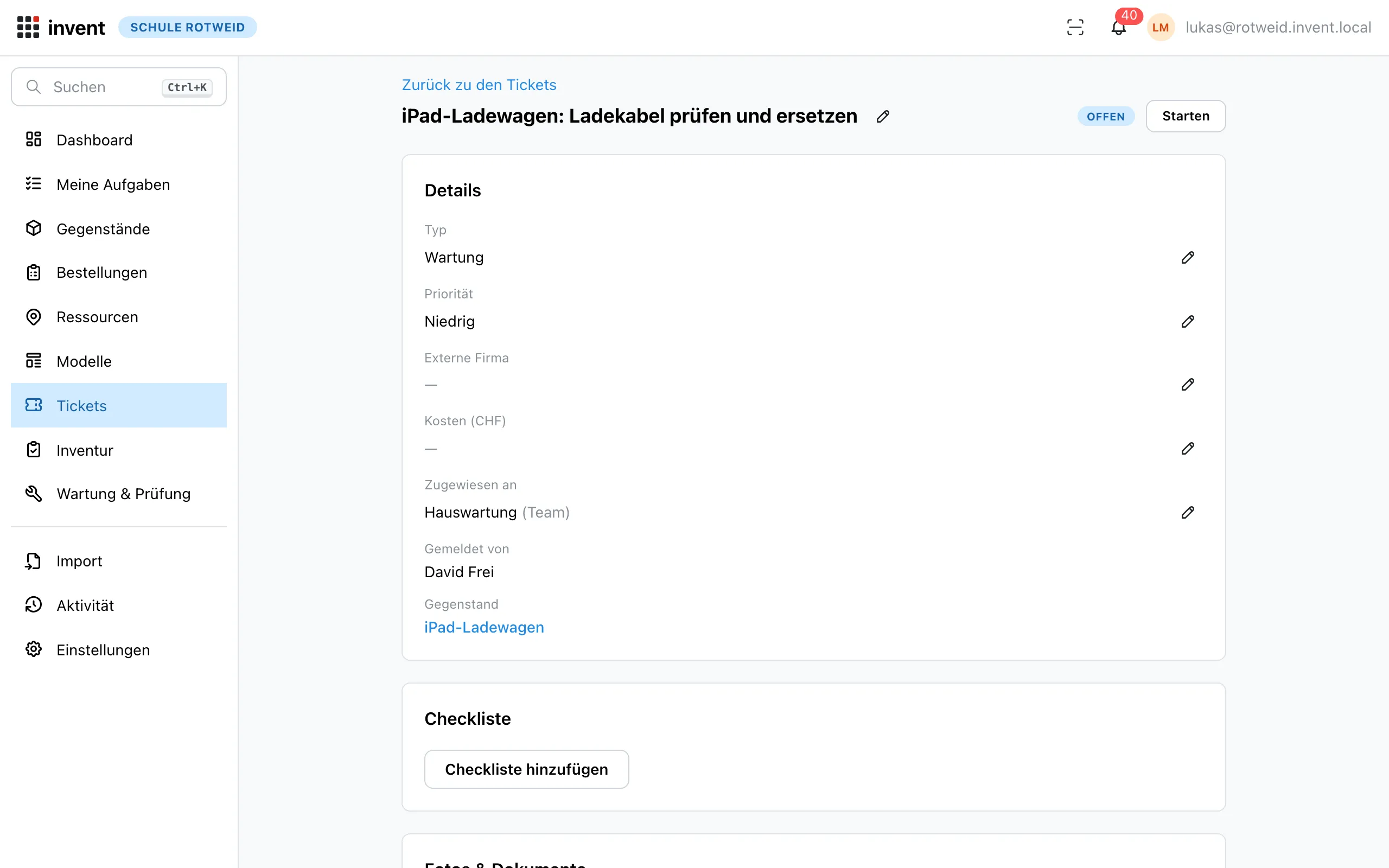Click the Hauswartung (Team) value
The height and width of the screenshot is (868, 1389).
pyautogui.click(x=496, y=512)
